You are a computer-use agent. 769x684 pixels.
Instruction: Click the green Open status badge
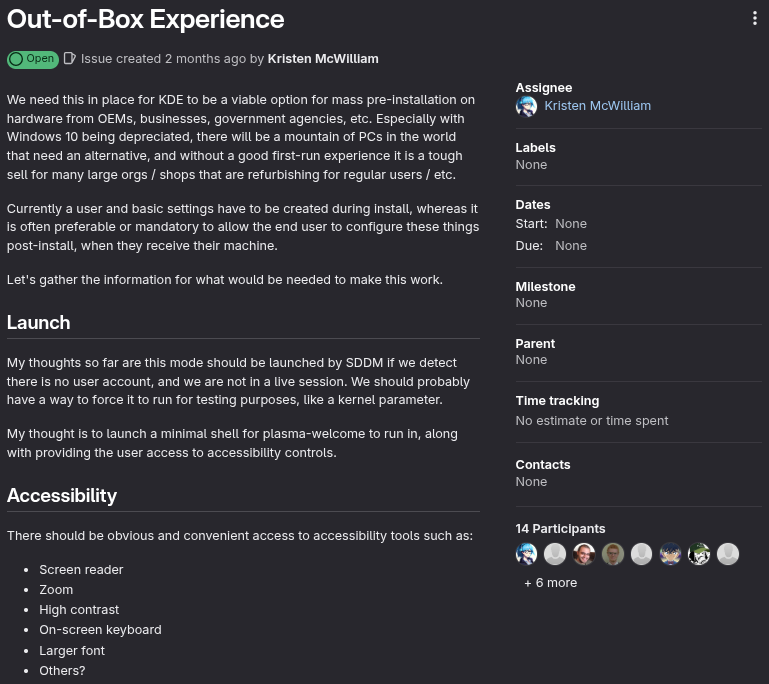(x=33, y=59)
